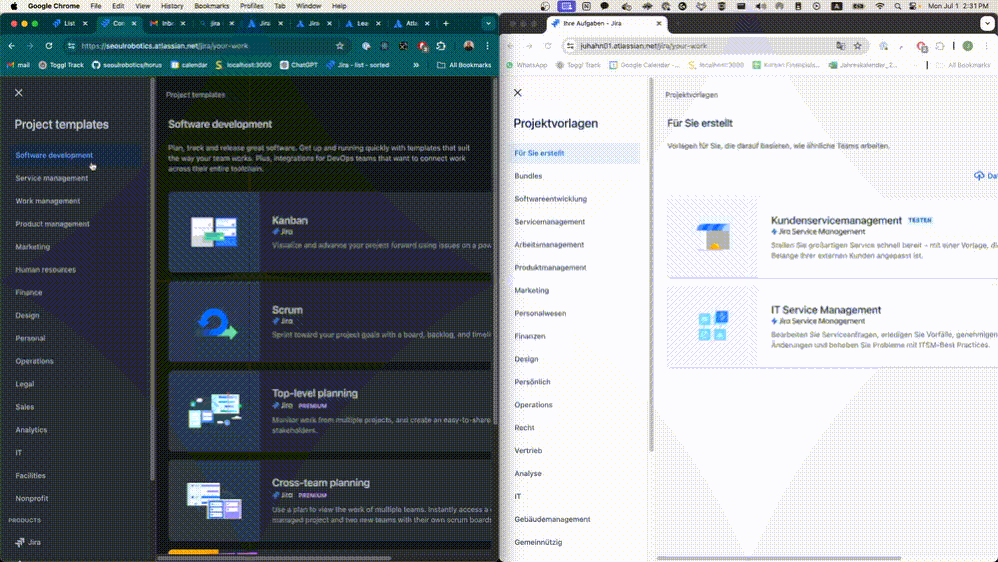
Task: Open the Profiles menu
Action: click(251, 6)
